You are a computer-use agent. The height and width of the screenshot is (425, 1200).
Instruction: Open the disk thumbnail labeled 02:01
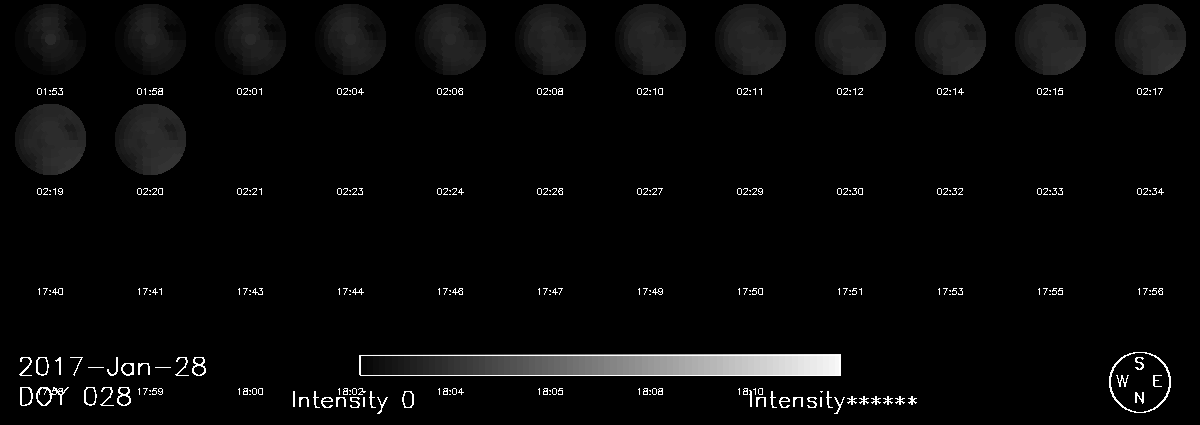[x=250, y=39]
